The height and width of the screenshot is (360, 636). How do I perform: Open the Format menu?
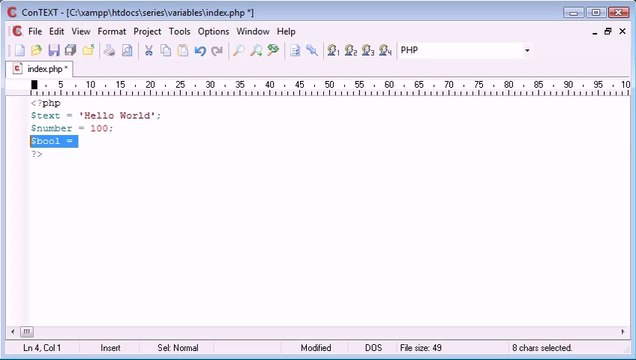(112, 32)
